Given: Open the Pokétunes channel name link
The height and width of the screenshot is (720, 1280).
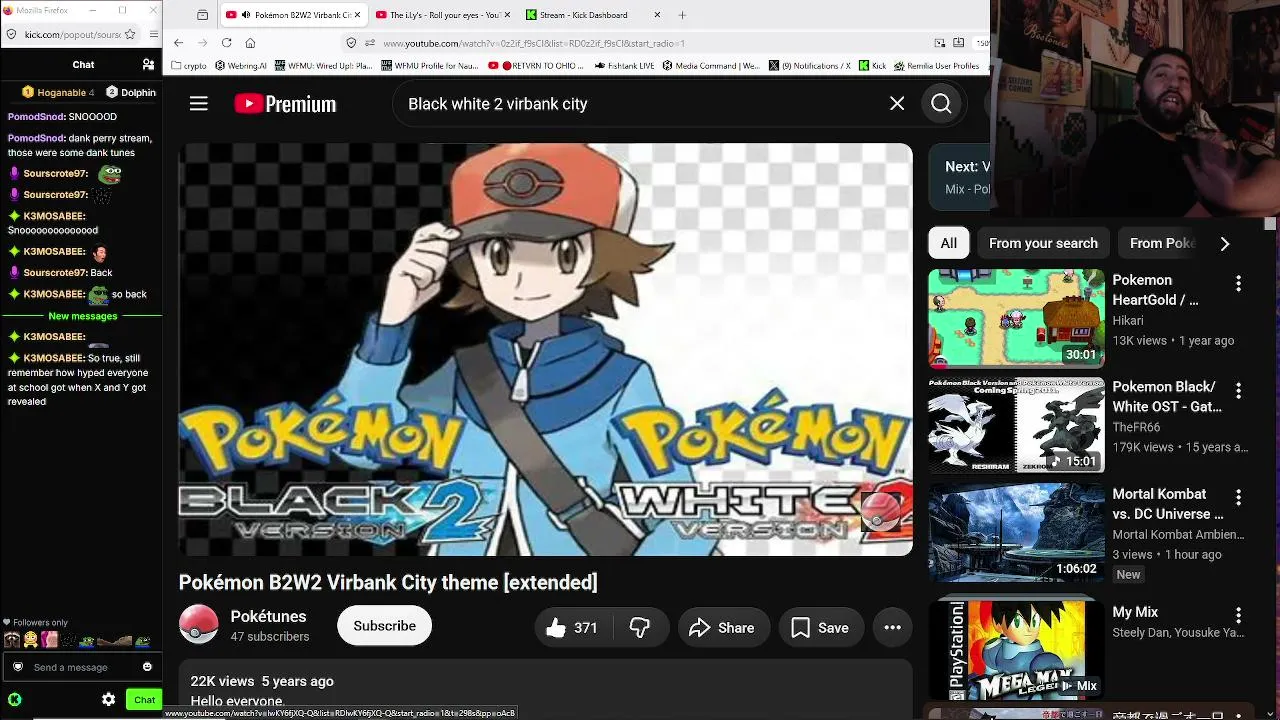Looking at the screenshot, I should click(x=268, y=617).
